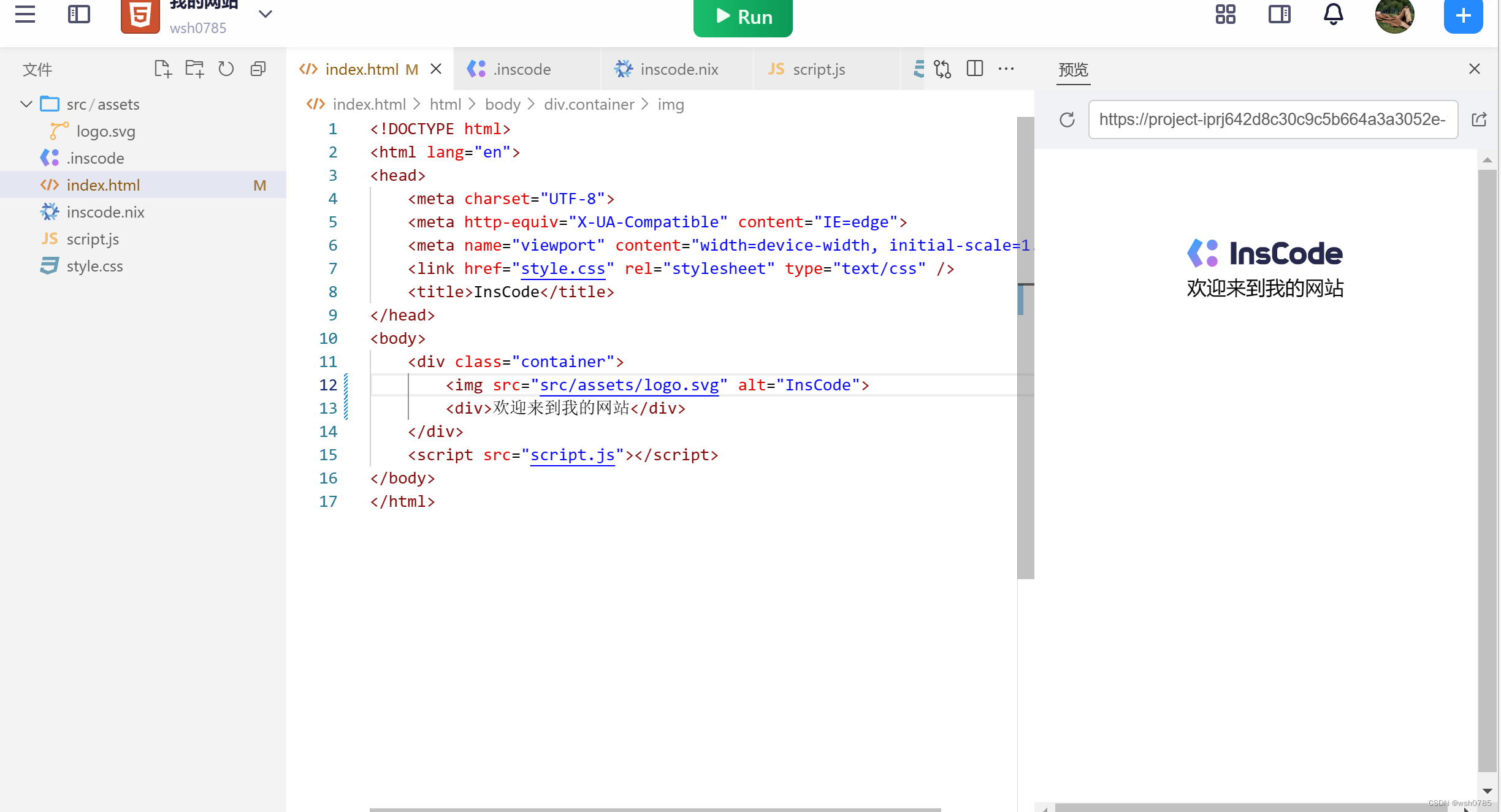Open the notifications bell
1501x812 pixels.
(1333, 15)
